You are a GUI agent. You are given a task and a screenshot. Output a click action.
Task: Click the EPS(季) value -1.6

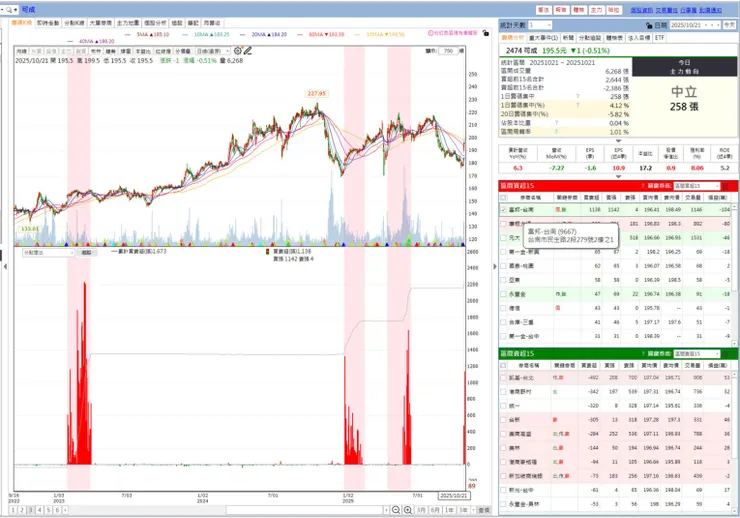click(590, 168)
